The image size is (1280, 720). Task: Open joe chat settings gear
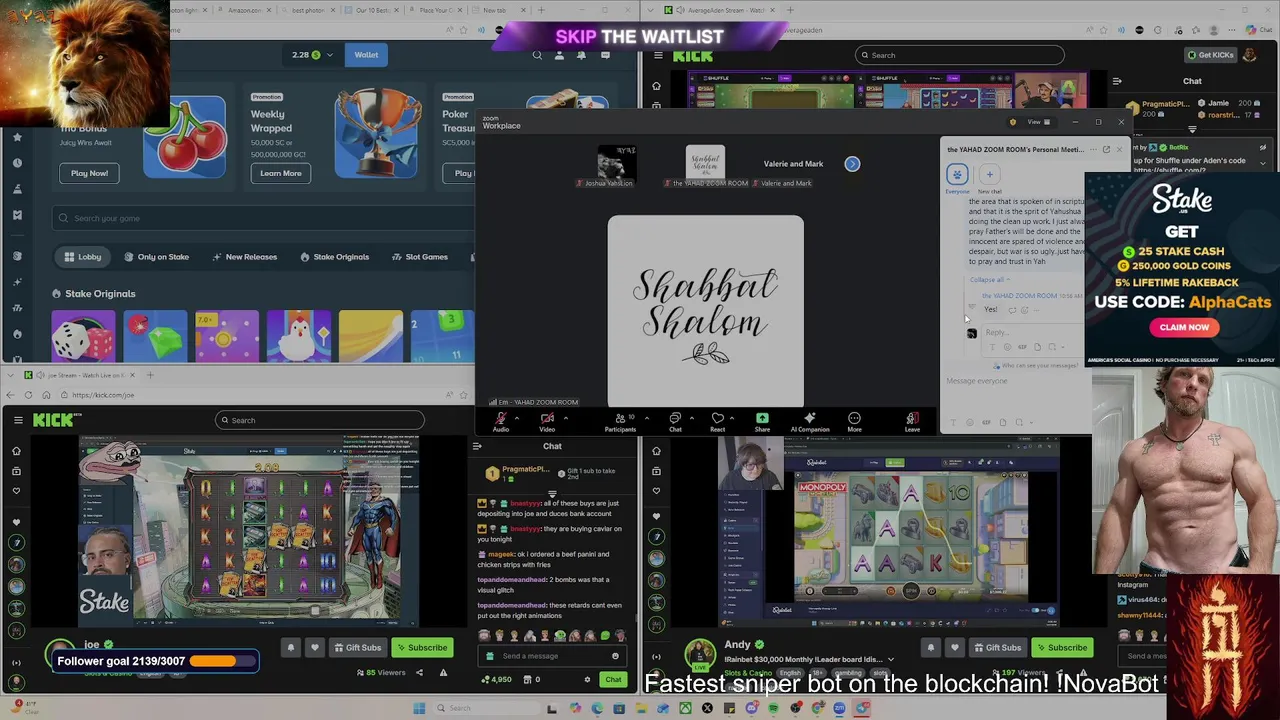tap(587, 680)
